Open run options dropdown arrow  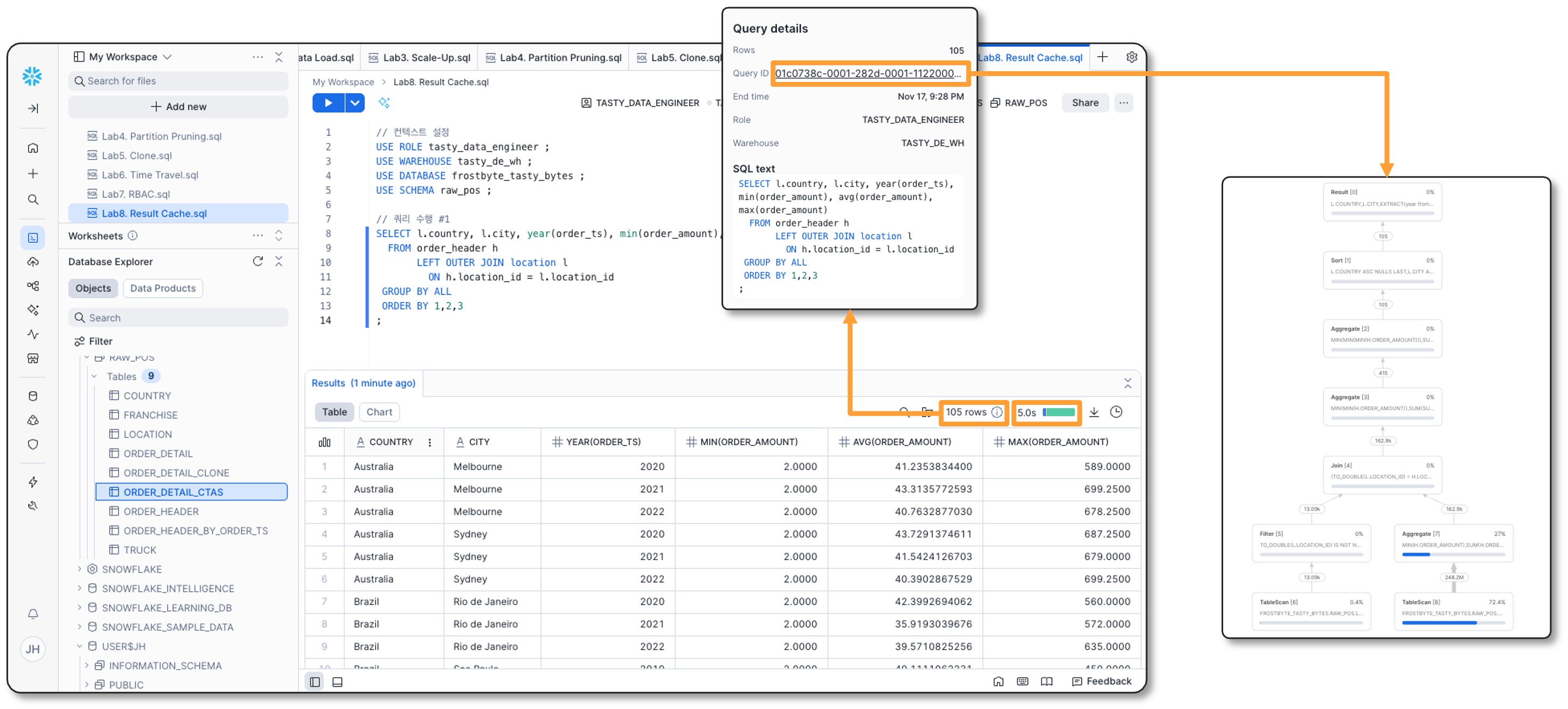(x=355, y=103)
